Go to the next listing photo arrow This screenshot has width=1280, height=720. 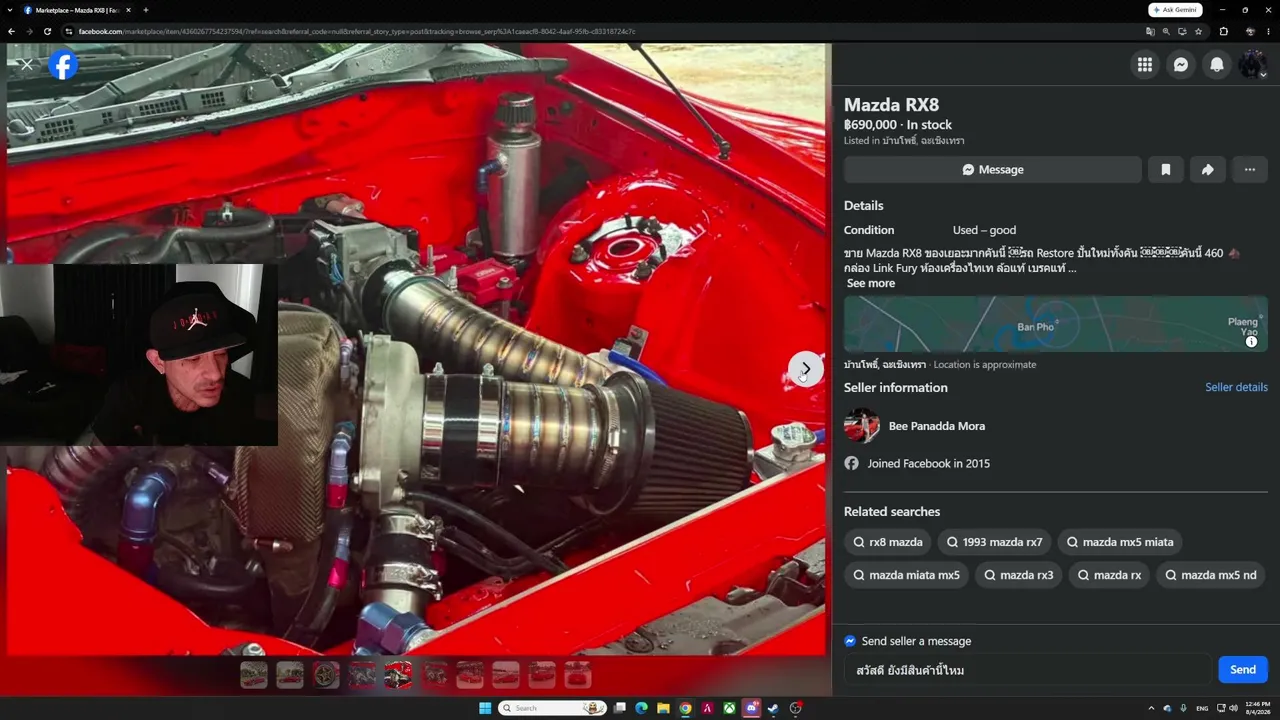[x=806, y=369]
